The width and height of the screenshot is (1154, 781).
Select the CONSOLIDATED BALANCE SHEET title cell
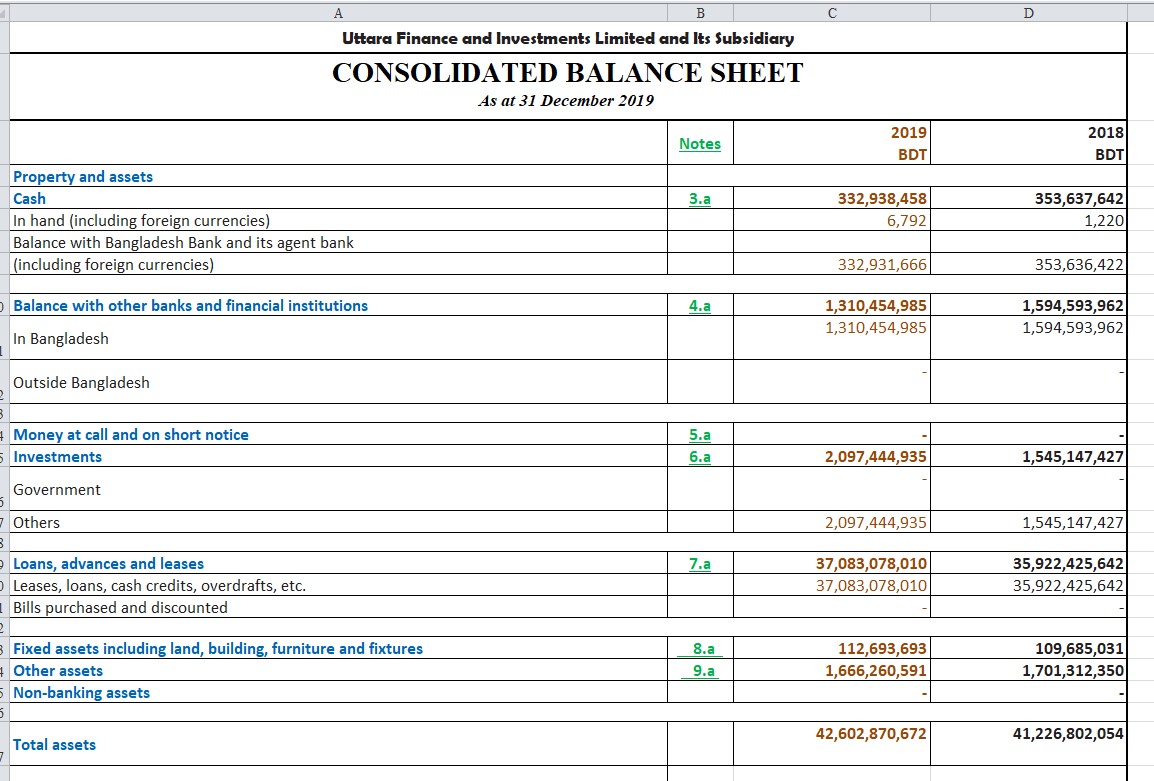(569, 72)
